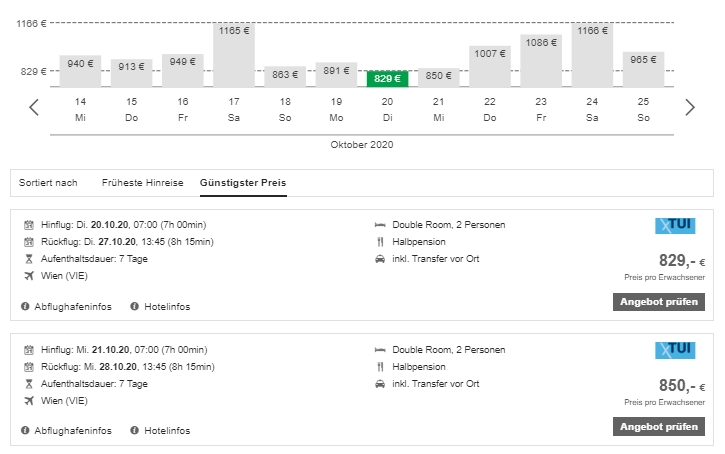
Task: Click info icon beside second Abflughafeninfos
Action: click(x=25, y=430)
